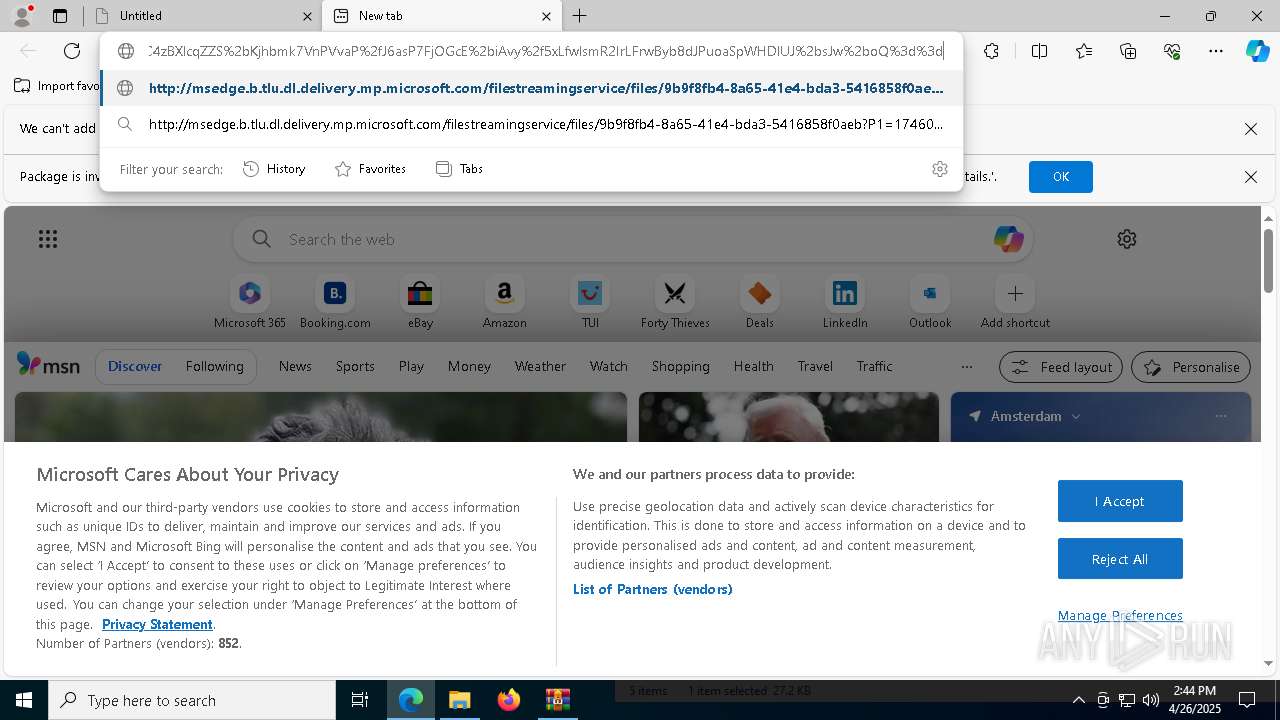Open Manage Preferences link
The height and width of the screenshot is (720, 1280).
click(1120, 615)
